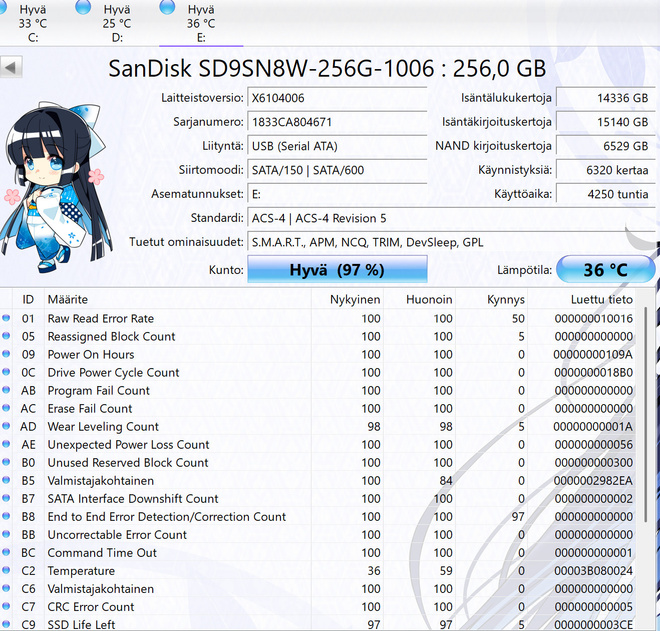Select the Raw Read Error Rate row
Viewport: 660px width, 631px height.
click(x=318, y=318)
